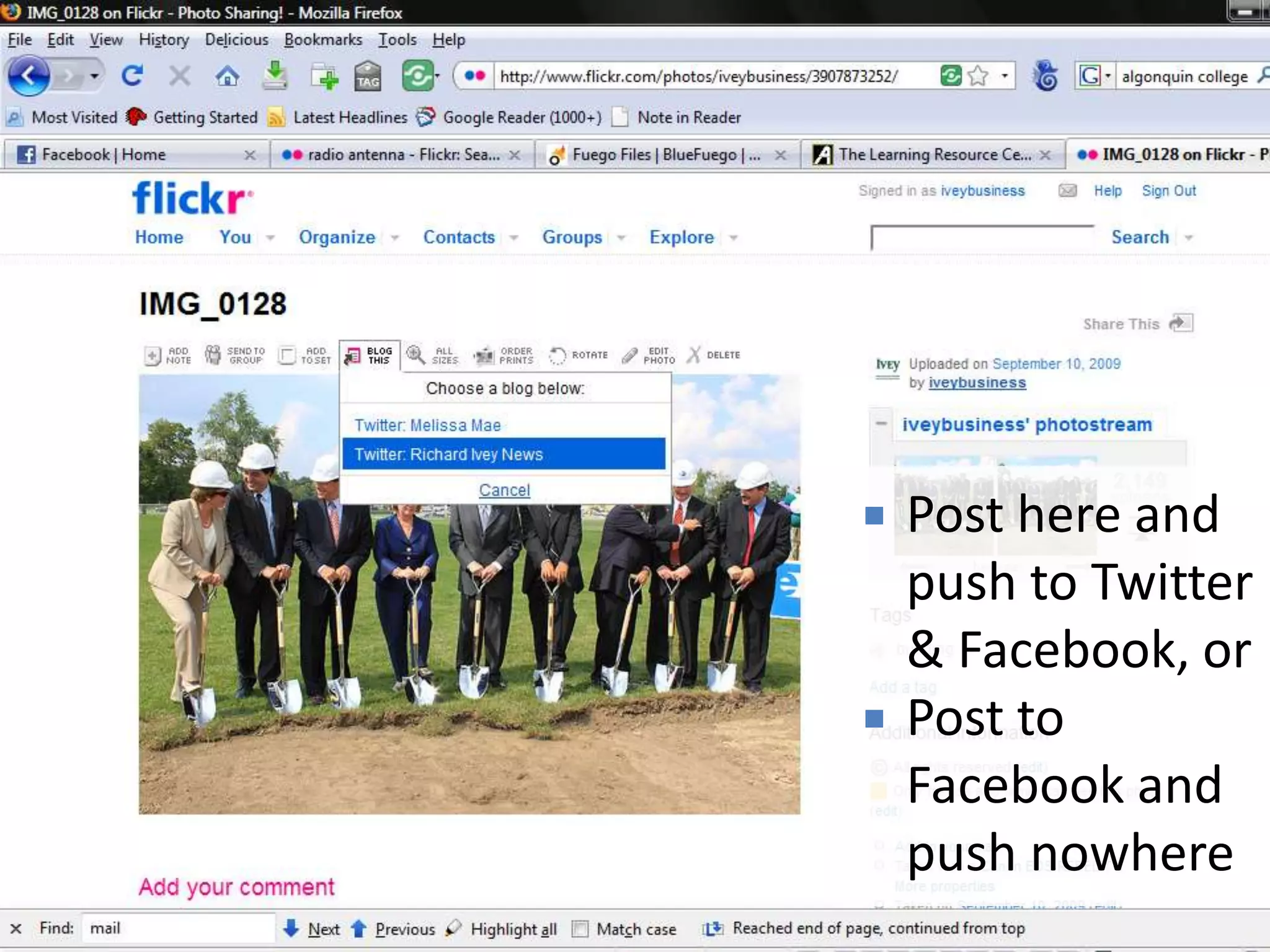Click the algonquin college search box
The image size is (1270, 952).
[1184, 76]
